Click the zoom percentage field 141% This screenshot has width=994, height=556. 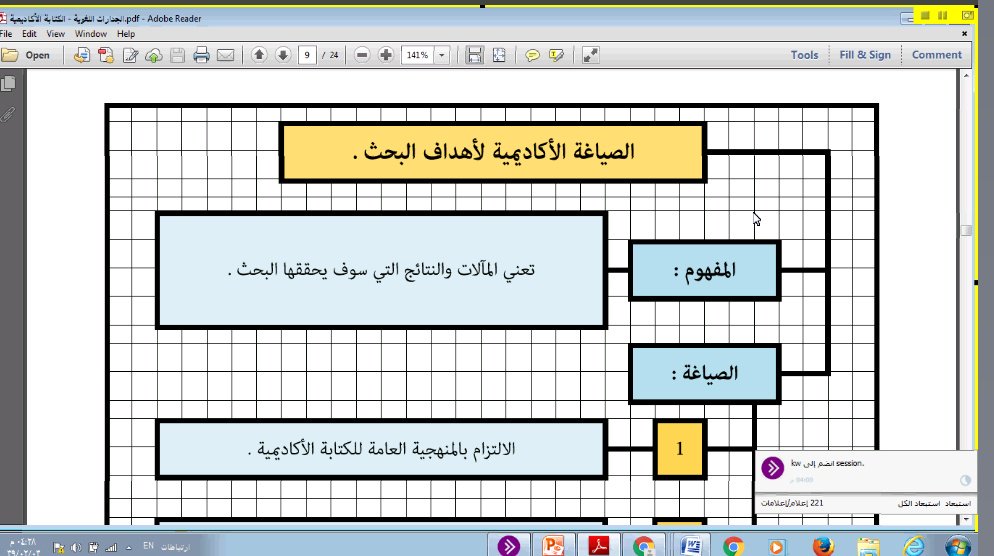[418, 55]
